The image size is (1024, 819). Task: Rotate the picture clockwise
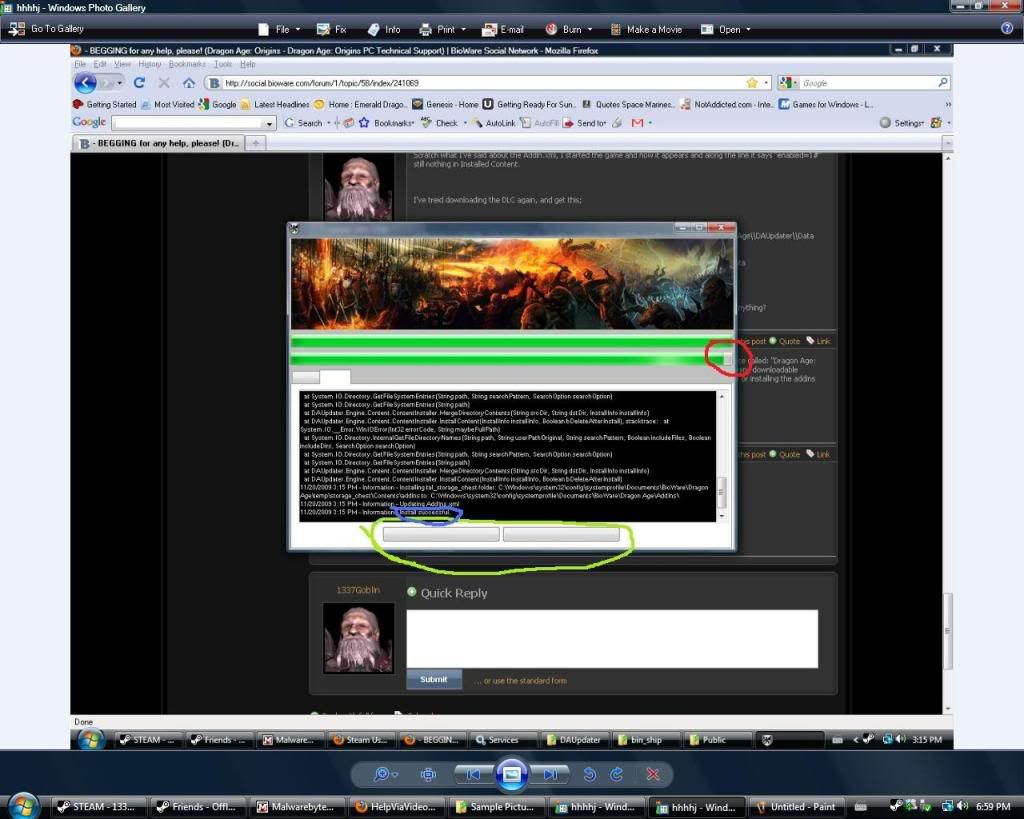point(617,774)
